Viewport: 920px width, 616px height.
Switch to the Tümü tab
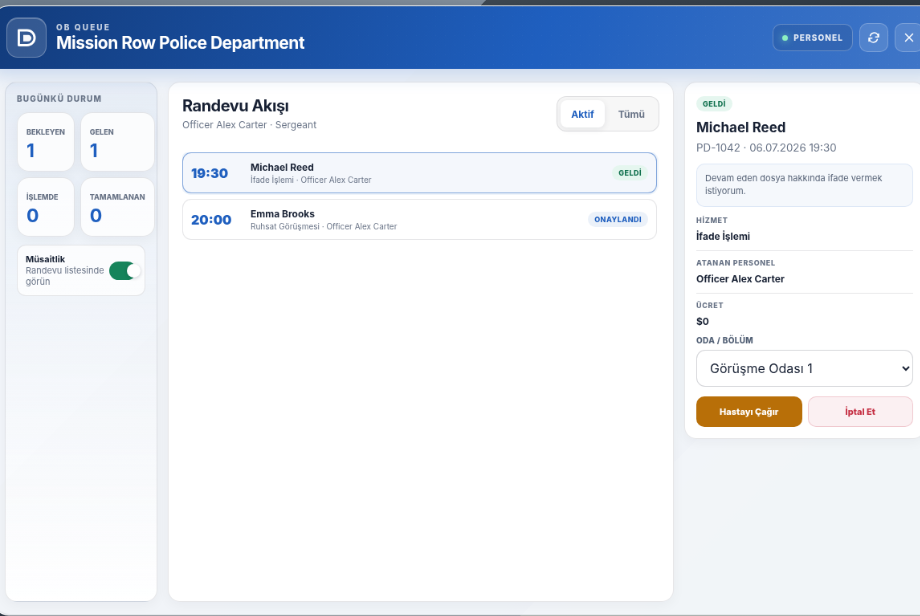point(631,114)
